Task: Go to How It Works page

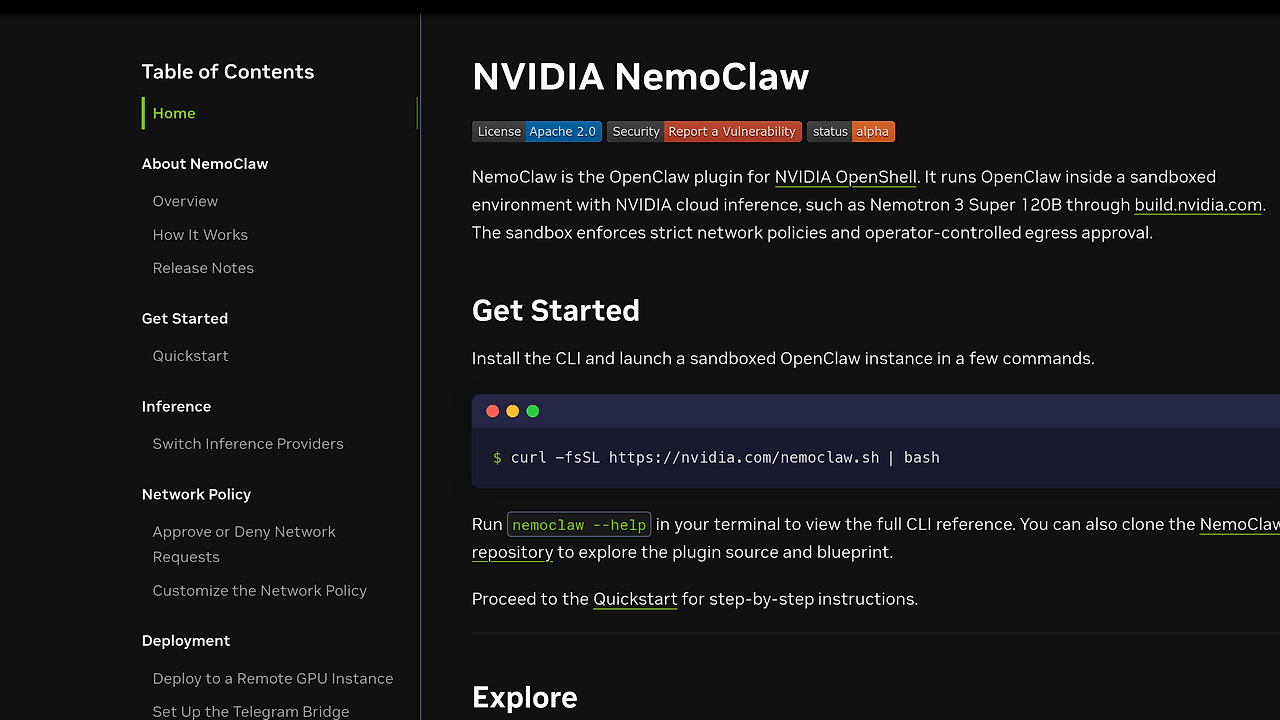Action: (x=200, y=235)
